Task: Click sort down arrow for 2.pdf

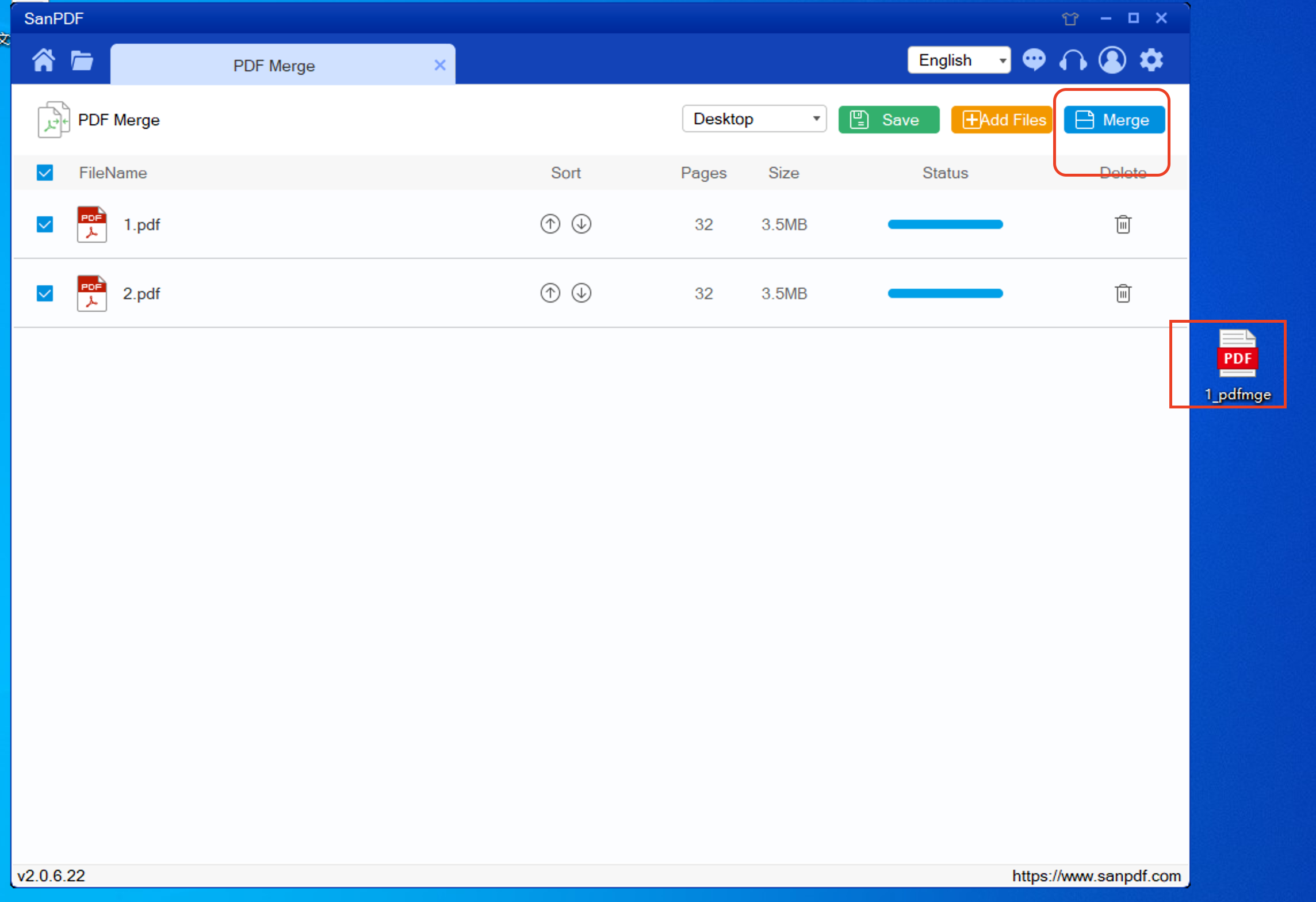Action: point(581,293)
